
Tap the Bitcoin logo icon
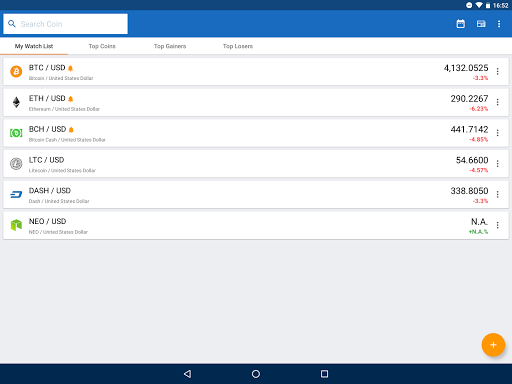coord(16,71)
